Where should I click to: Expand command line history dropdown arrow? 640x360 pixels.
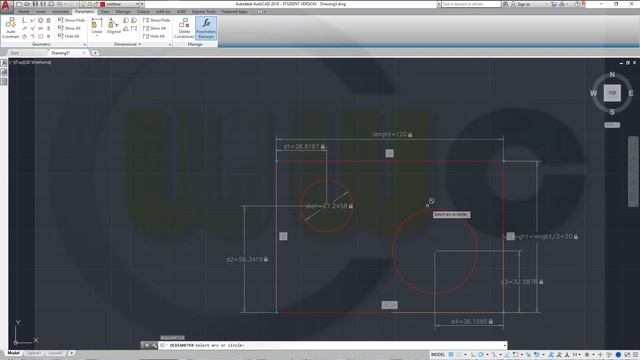coord(505,346)
